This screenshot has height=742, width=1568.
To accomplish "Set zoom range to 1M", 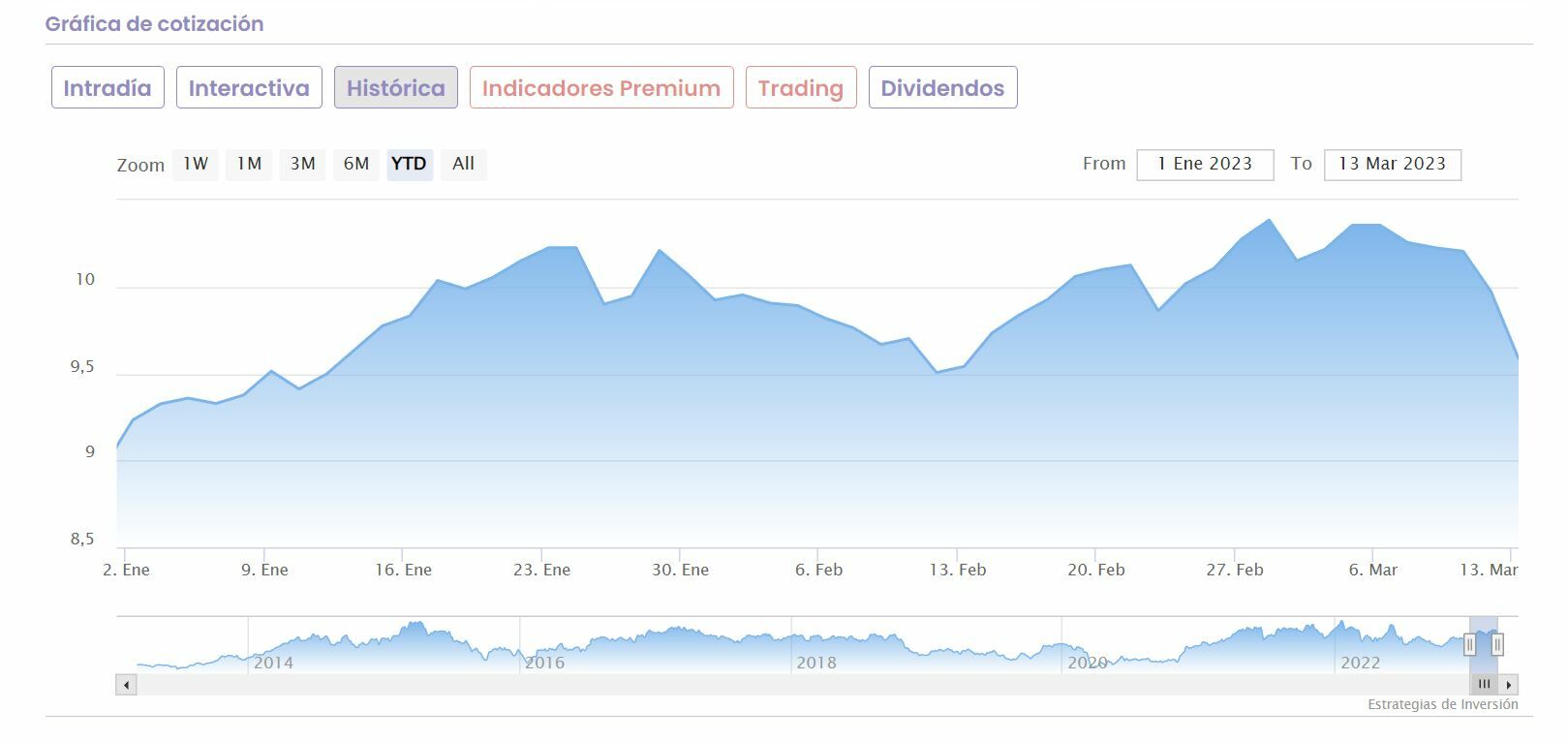I will [250, 164].
